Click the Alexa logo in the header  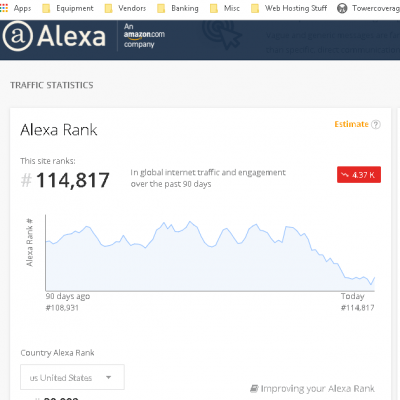tap(54, 36)
